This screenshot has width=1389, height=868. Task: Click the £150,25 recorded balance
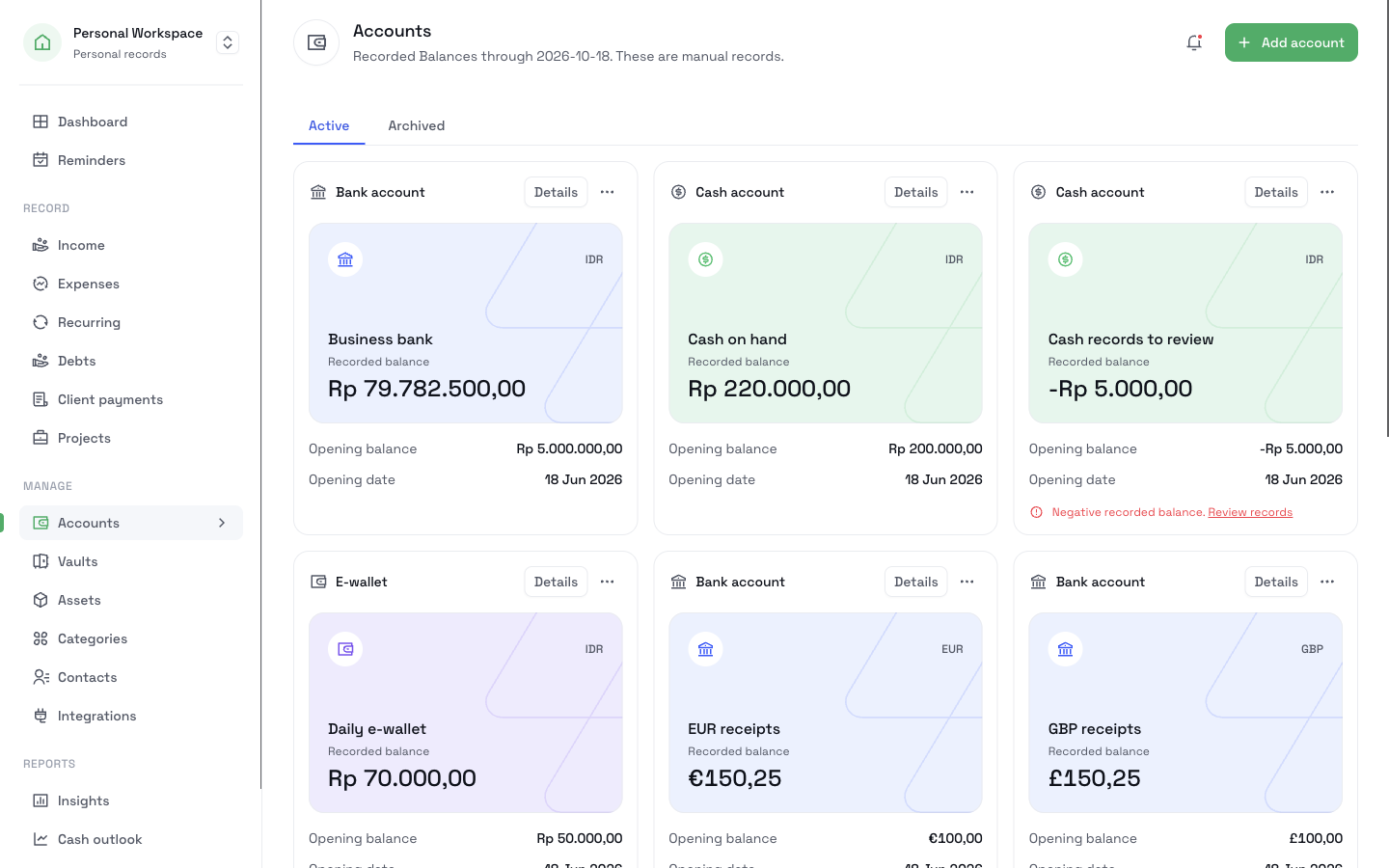[x=1095, y=778]
